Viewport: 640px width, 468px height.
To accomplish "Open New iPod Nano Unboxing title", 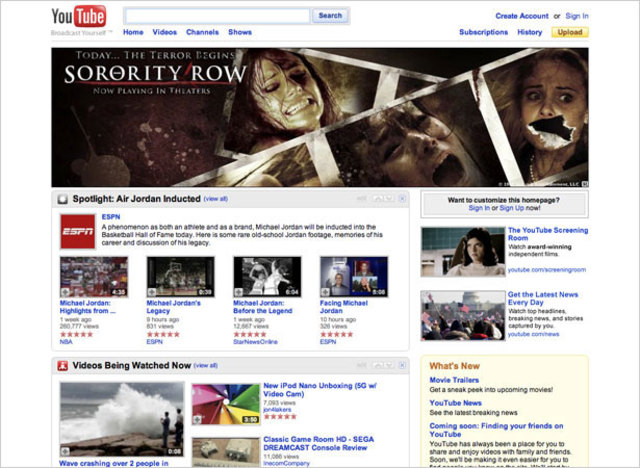I will [320, 390].
